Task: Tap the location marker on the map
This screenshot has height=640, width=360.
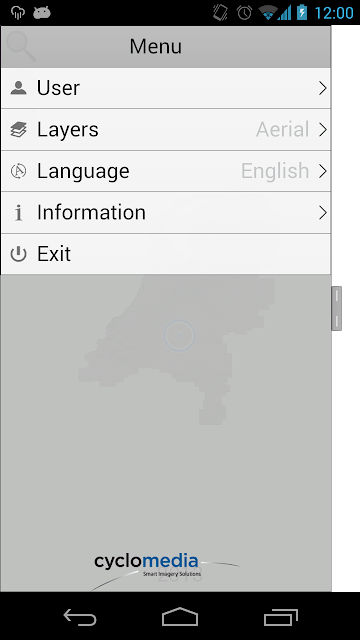Action: (x=179, y=336)
